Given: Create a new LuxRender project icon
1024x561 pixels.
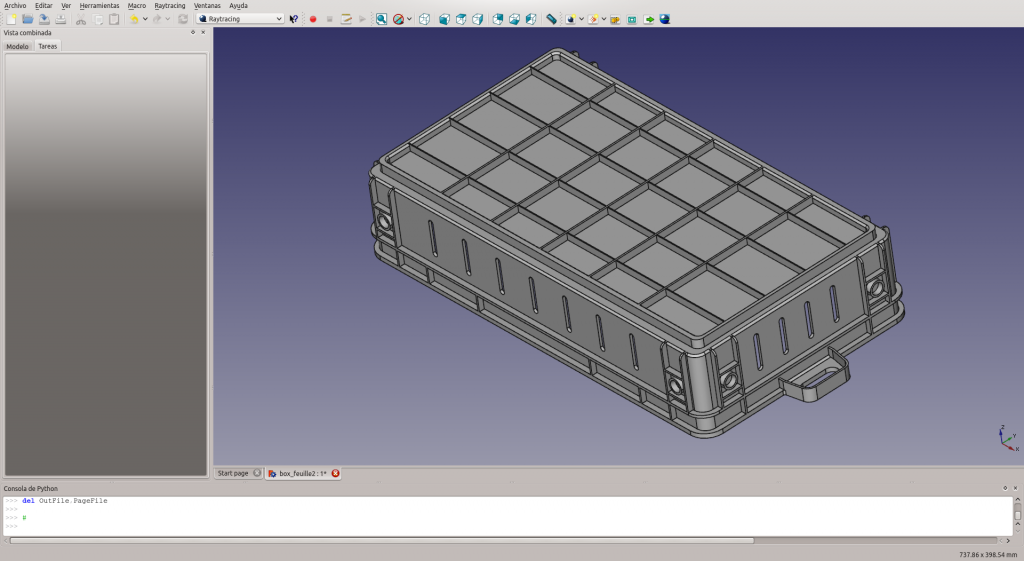Looking at the screenshot, I should (593, 19).
